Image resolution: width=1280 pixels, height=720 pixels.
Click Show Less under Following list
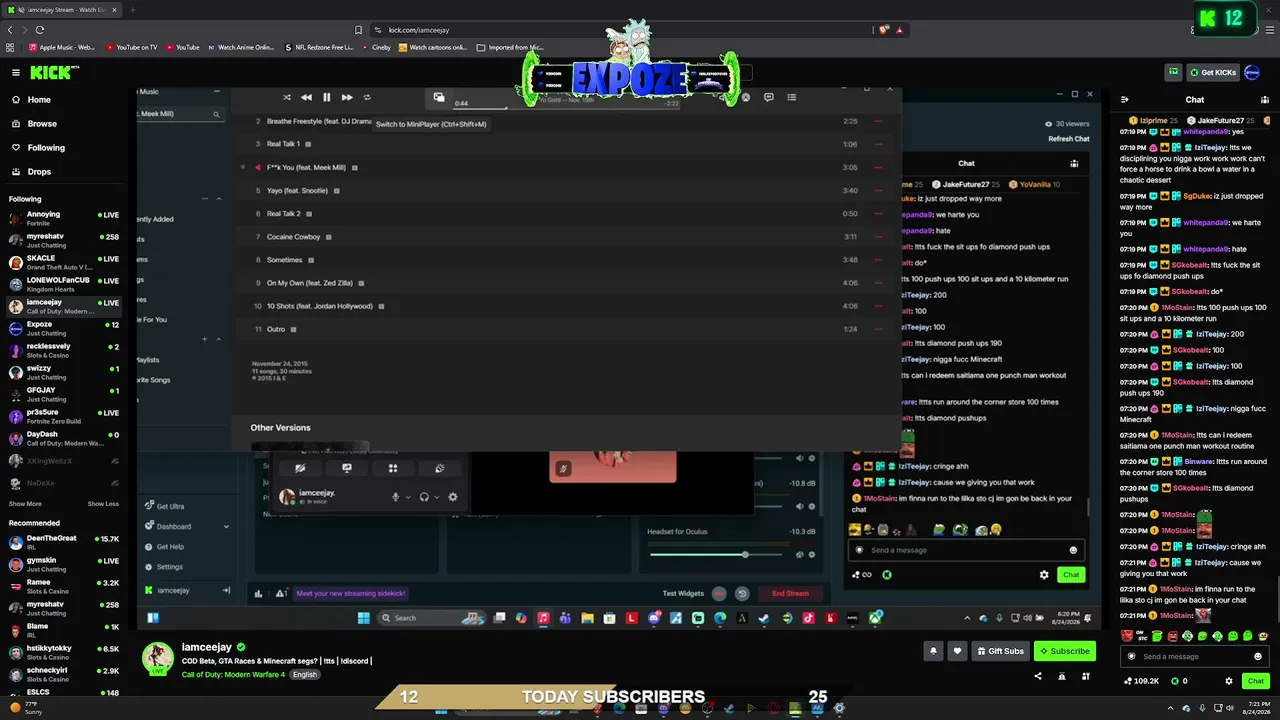(103, 504)
